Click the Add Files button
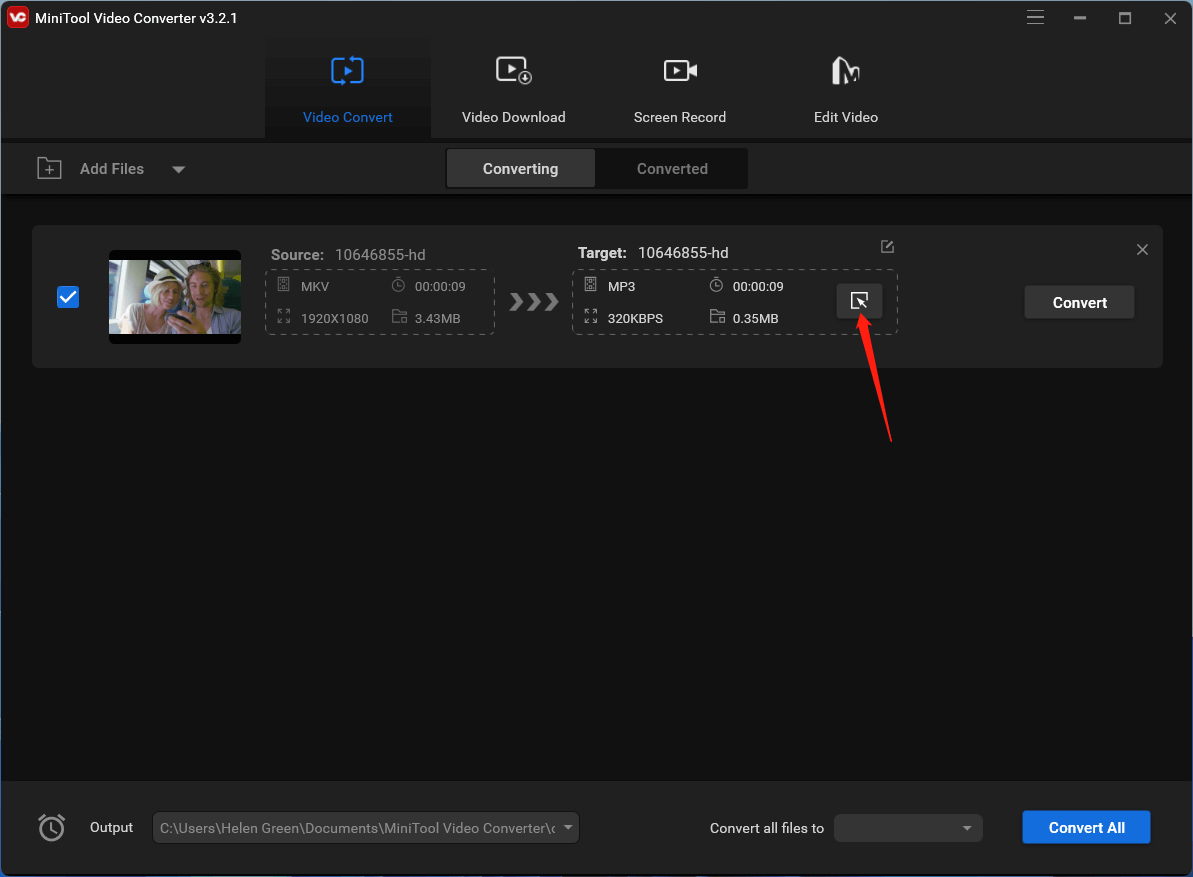The width and height of the screenshot is (1193, 877). pos(112,169)
